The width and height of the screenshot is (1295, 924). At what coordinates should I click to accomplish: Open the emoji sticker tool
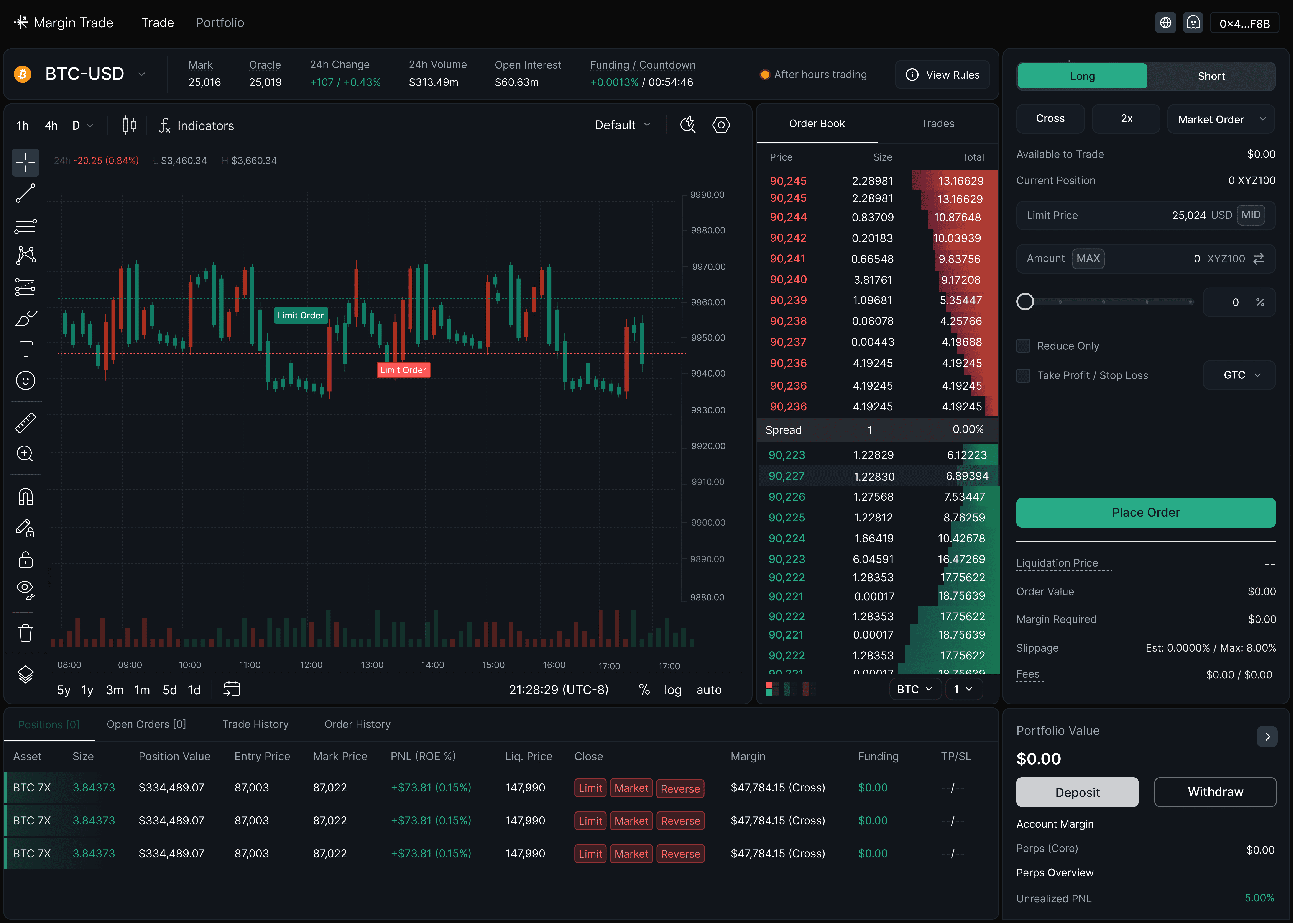(26, 380)
